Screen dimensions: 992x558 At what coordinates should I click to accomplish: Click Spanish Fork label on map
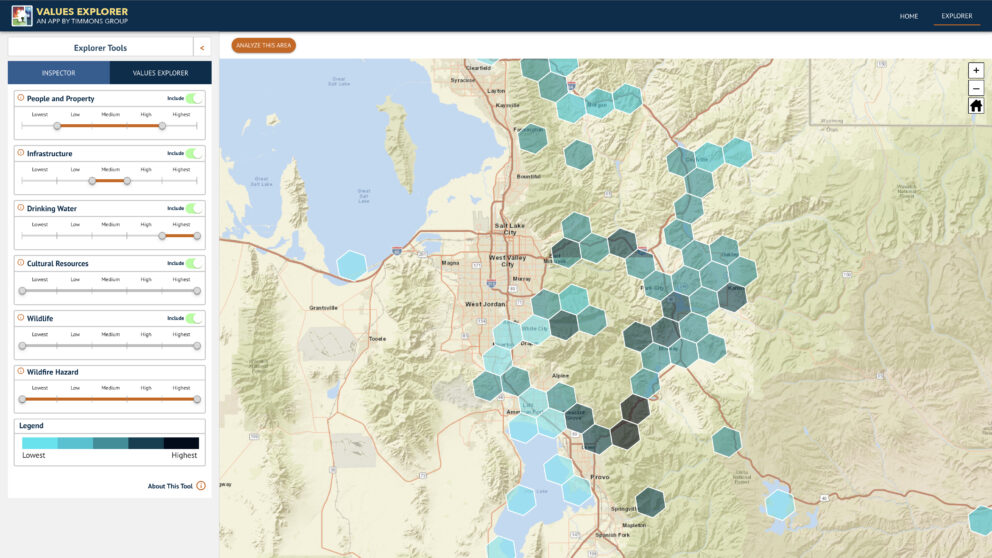612,535
